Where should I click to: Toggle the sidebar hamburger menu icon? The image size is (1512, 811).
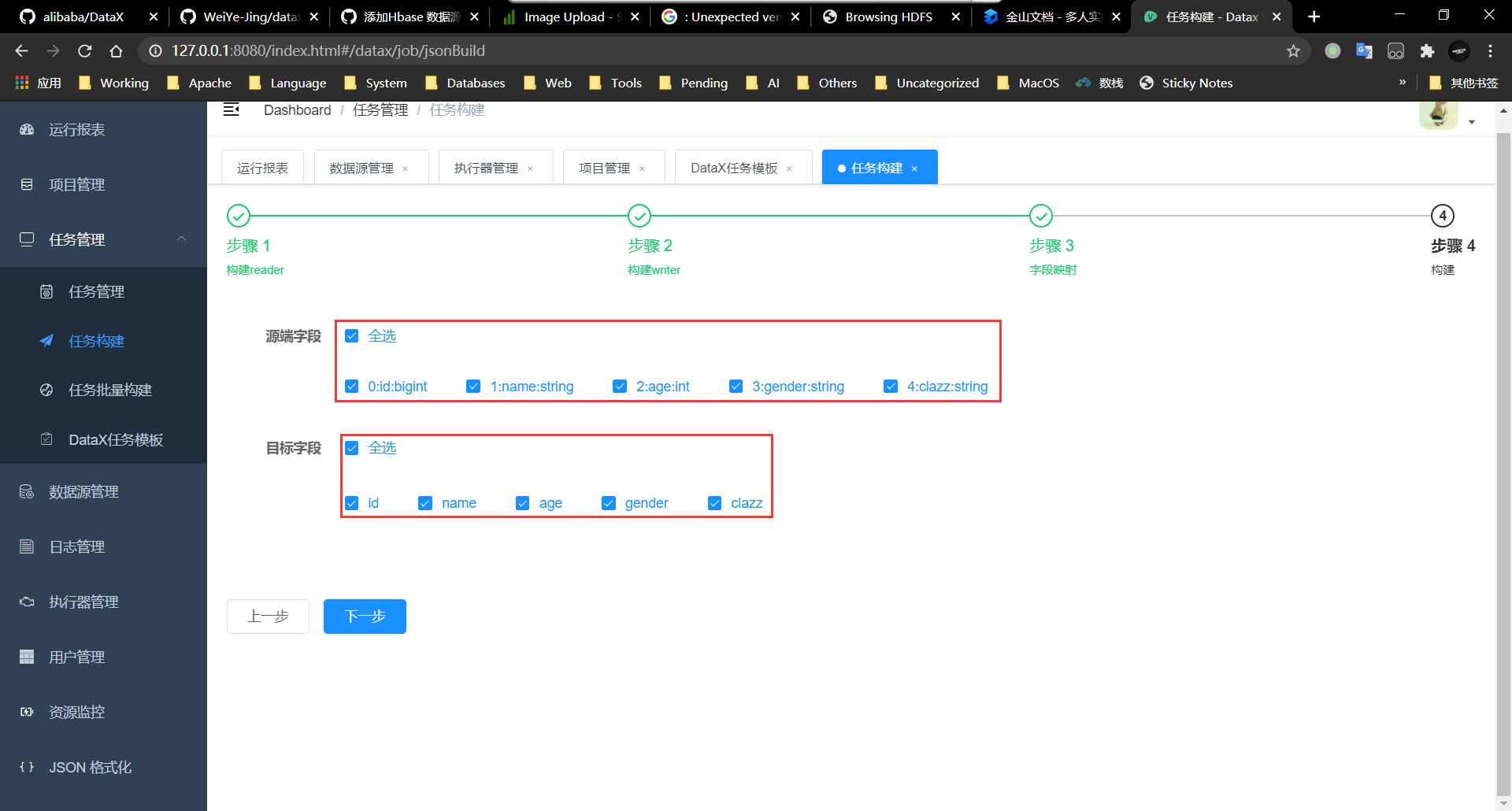coord(231,109)
